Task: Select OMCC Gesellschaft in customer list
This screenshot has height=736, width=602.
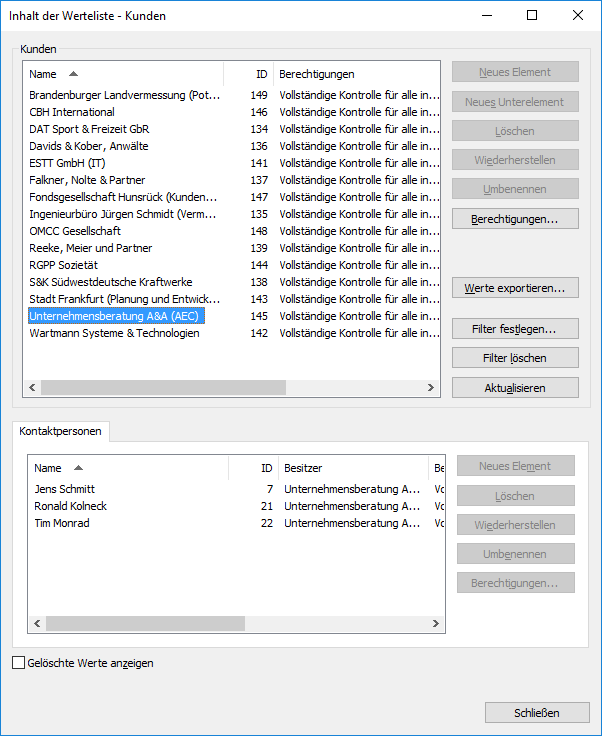Action: coord(75,231)
